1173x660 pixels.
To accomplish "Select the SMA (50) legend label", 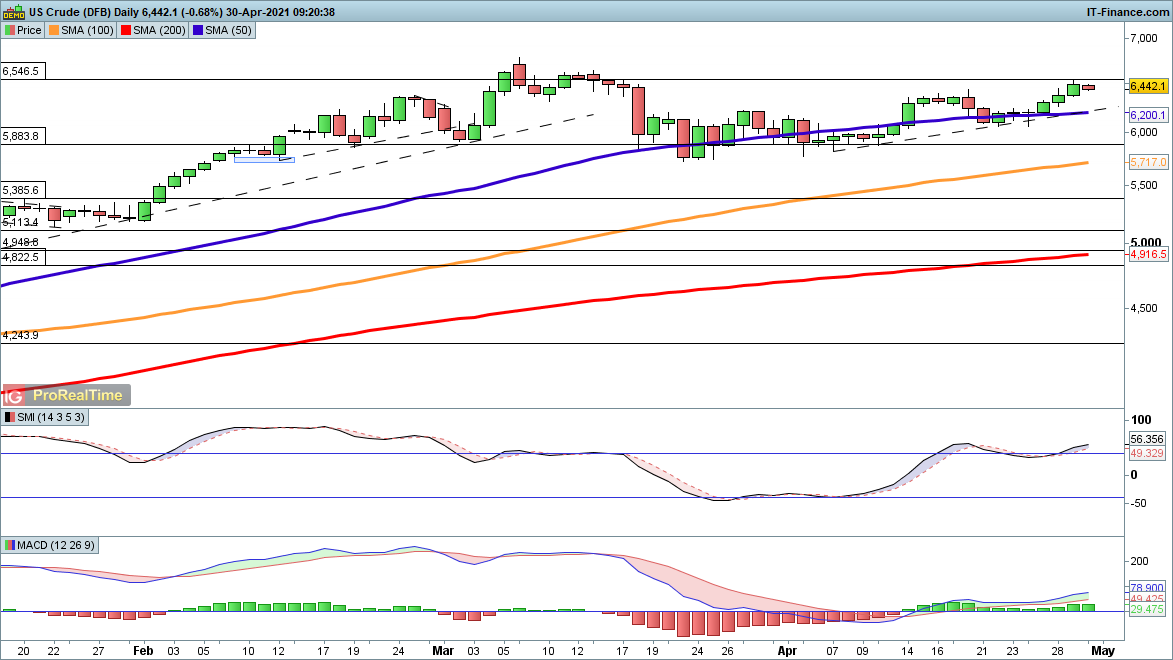I will pos(228,31).
